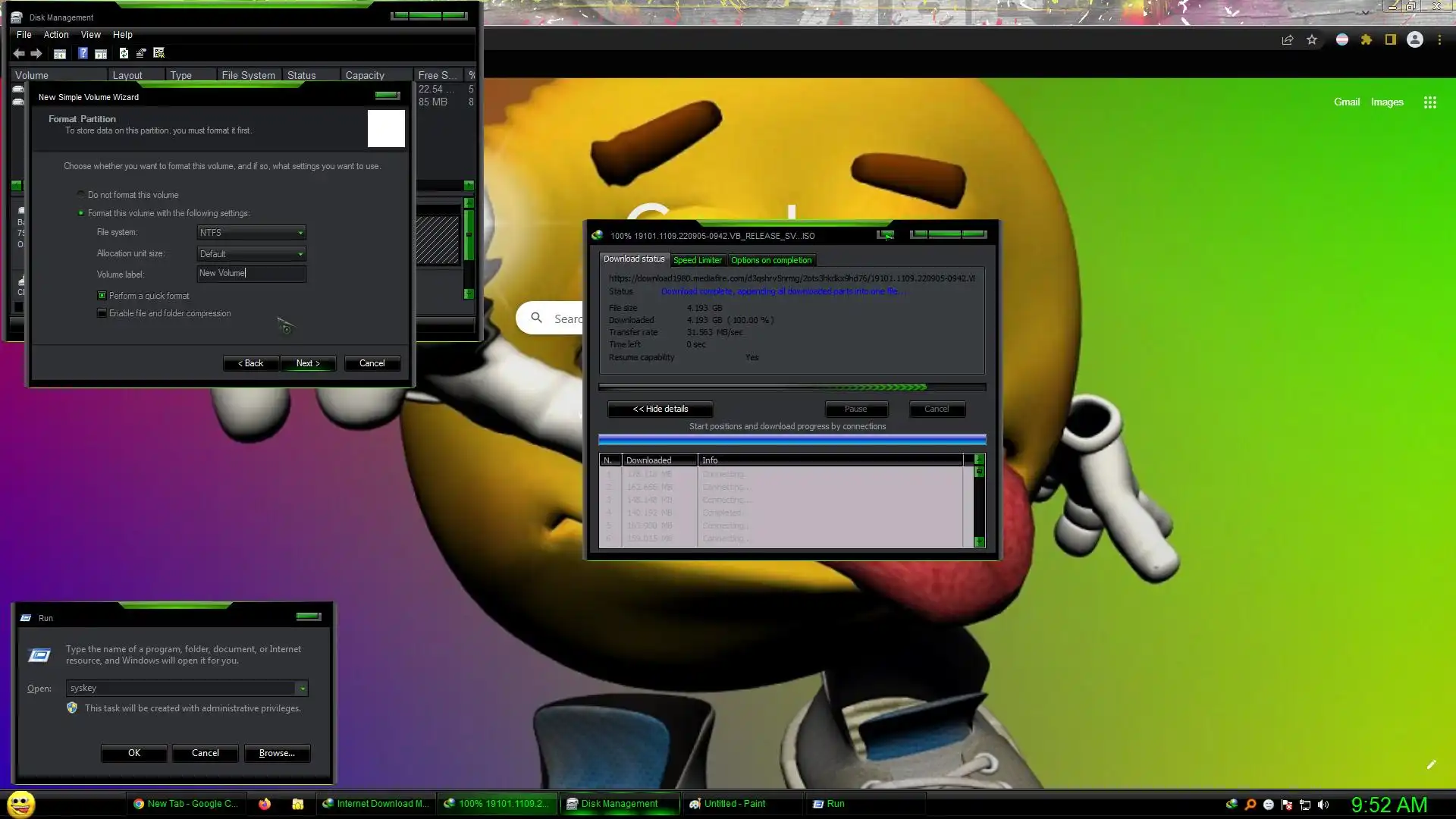This screenshot has width=1456, height=819.
Task: Click the Chrome profile avatar icon
Action: pos(1414,40)
